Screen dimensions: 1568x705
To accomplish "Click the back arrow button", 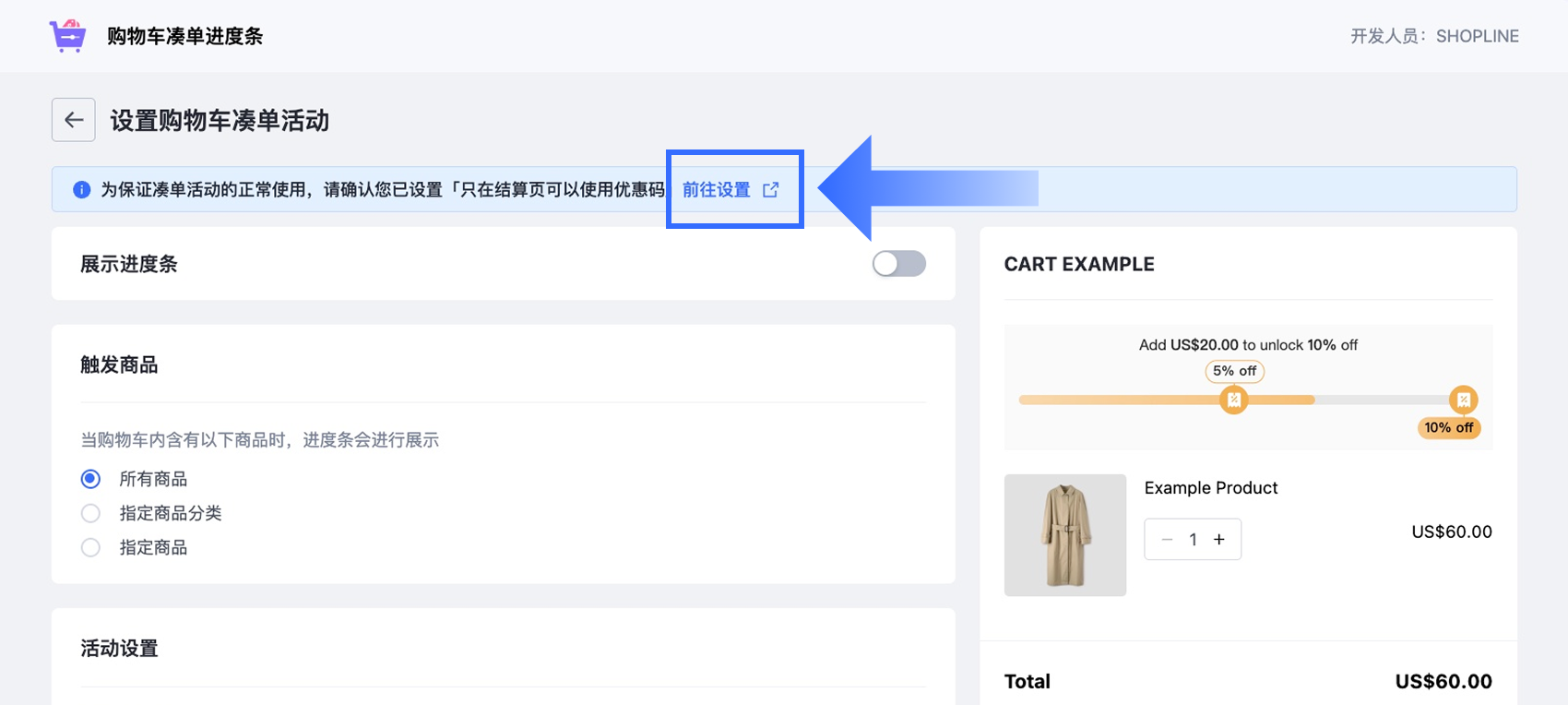I will click(x=74, y=120).
